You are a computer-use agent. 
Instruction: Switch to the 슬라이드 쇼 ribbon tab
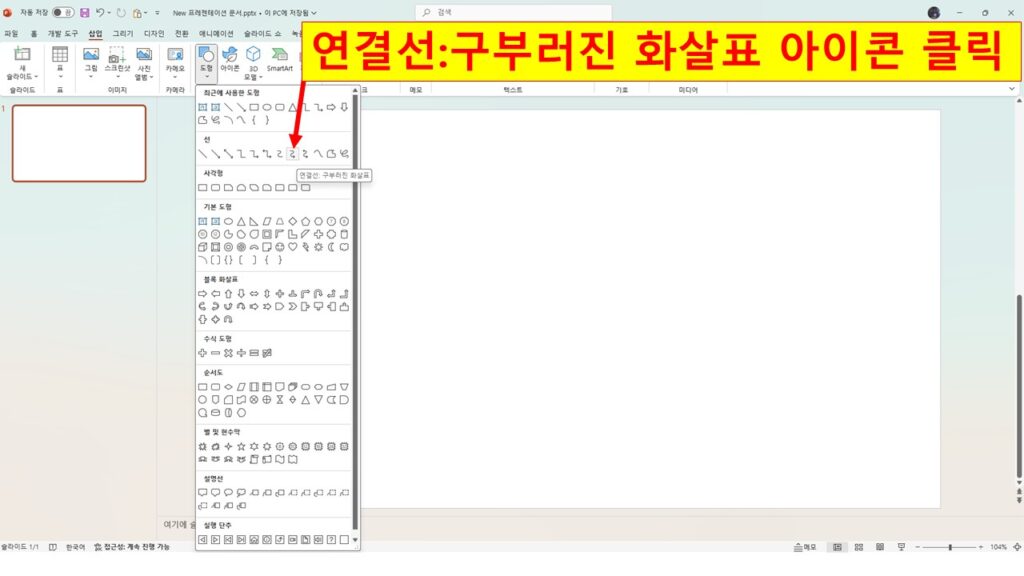click(x=262, y=33)
